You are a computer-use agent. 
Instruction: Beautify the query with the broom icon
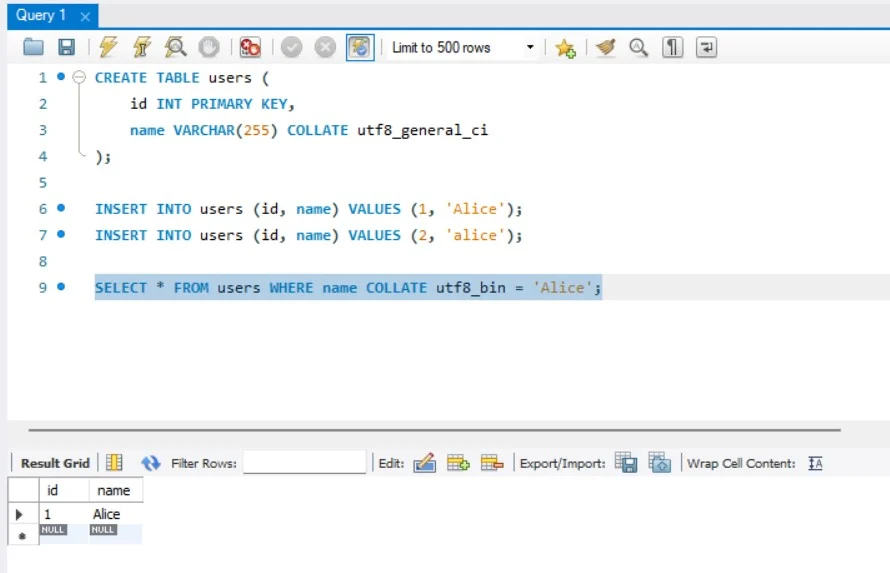pyautogui.click(x=605, y=47)
